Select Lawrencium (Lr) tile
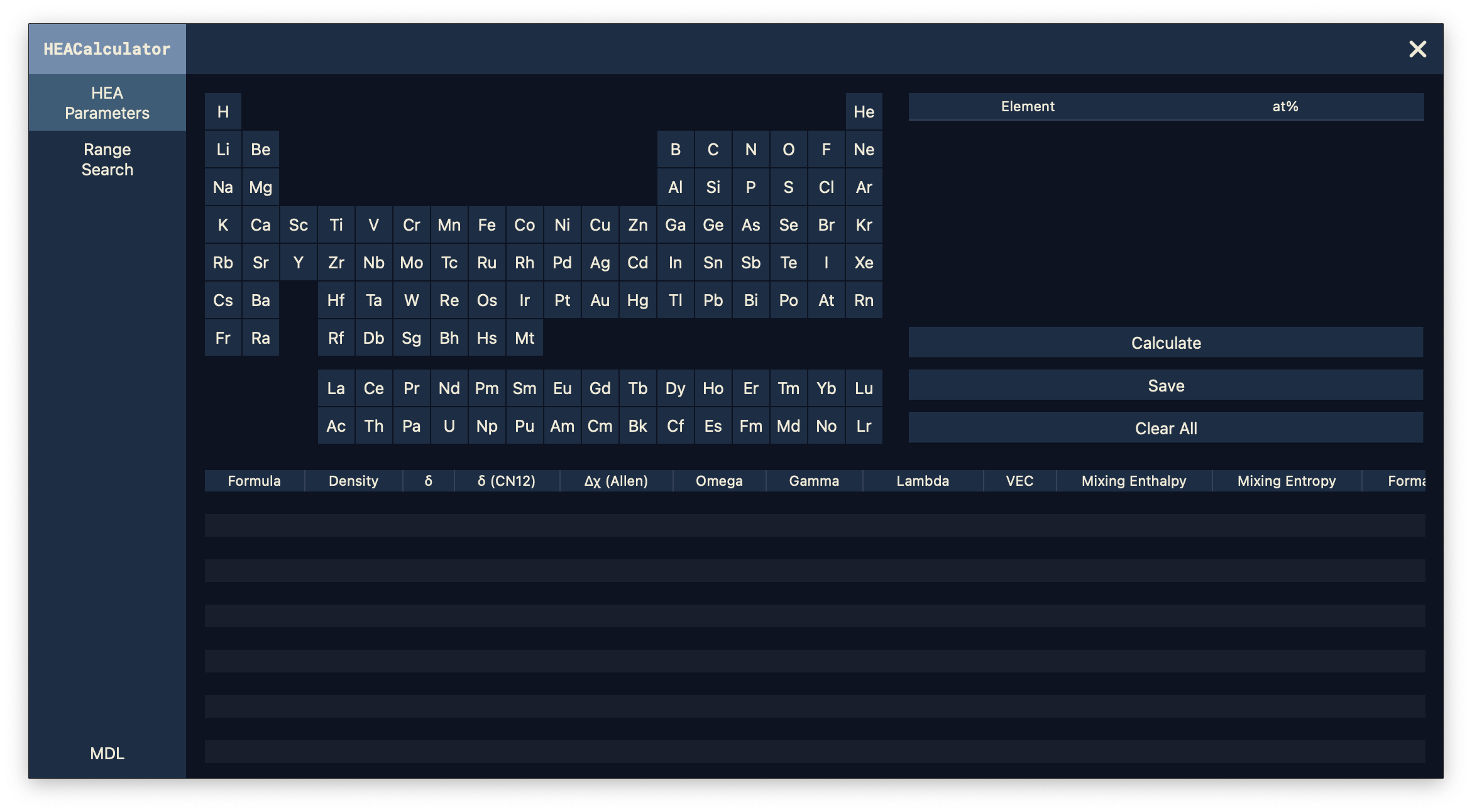 click(x=864, y=425)
